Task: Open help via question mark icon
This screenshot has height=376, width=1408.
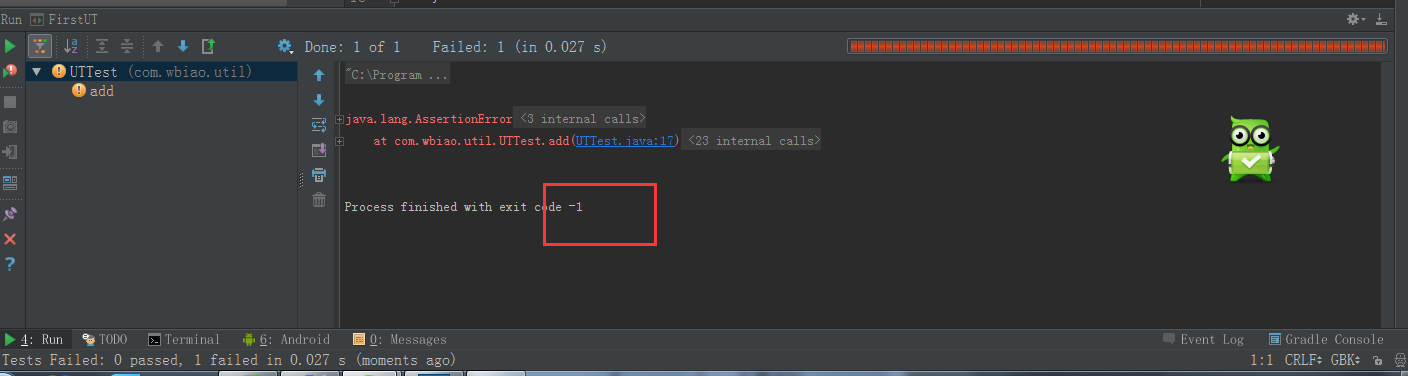Action: point(10,264)
